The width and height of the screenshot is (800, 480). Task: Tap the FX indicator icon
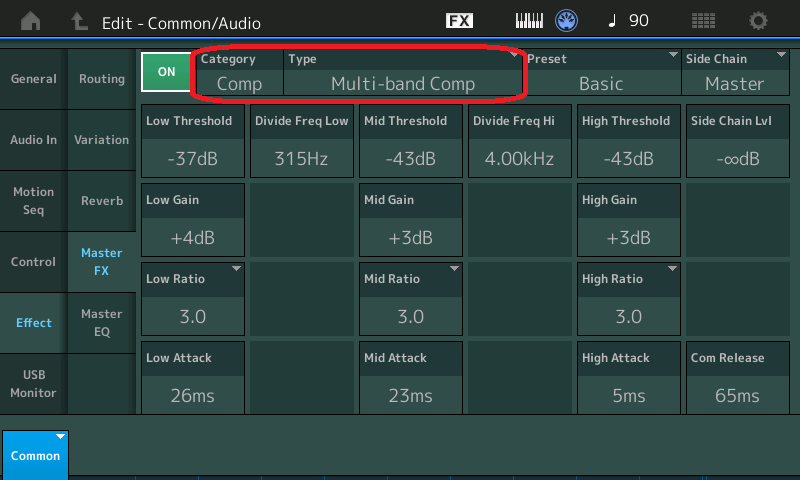(459, 20)
